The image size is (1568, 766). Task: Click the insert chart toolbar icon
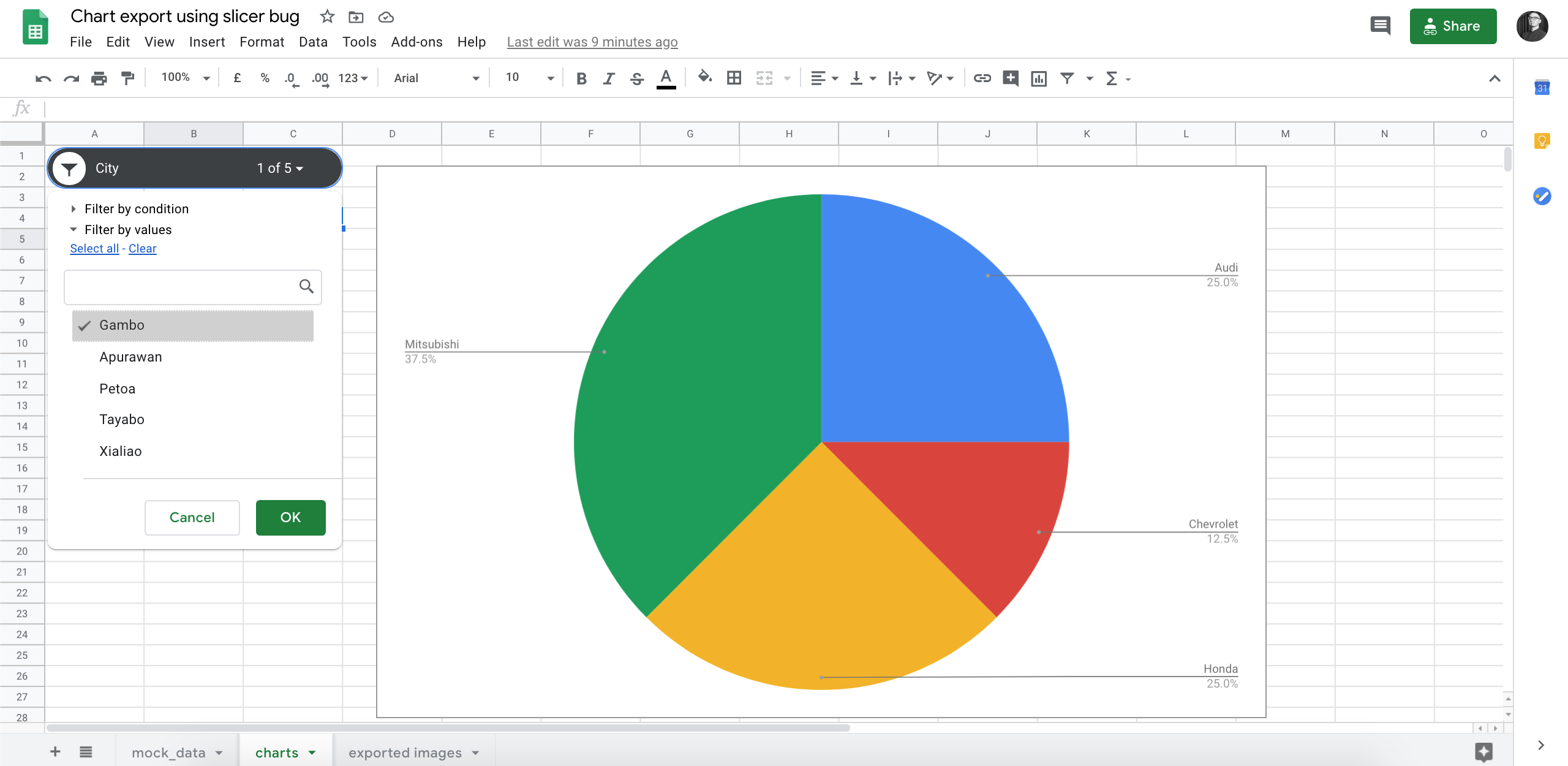[1039, 78]
